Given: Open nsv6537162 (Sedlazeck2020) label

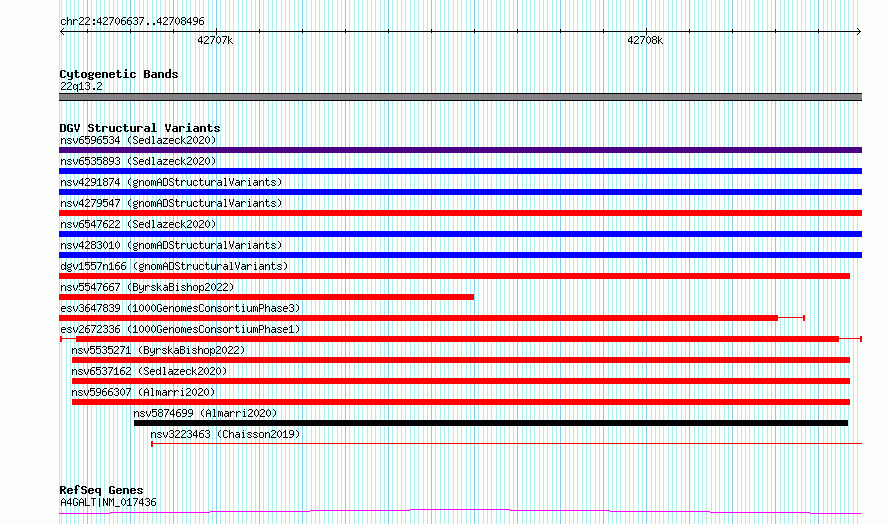Looking at the screenshot, I should pyautogui.click(x=149, y=371).
